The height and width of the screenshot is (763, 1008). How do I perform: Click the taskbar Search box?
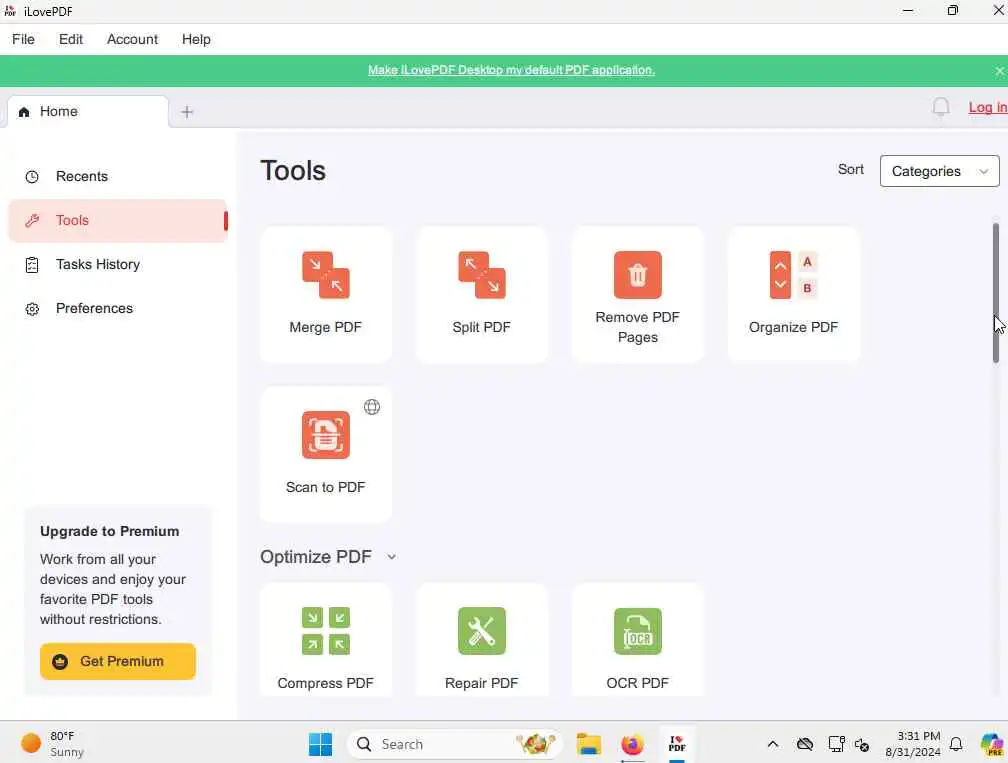click(454, 744)
